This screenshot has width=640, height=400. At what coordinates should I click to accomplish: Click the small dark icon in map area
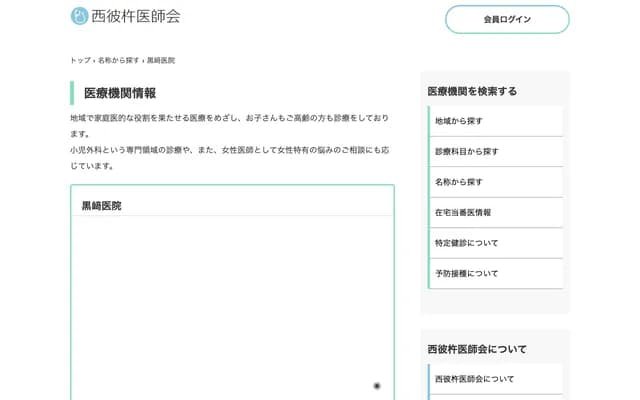[x=377, y=385]
